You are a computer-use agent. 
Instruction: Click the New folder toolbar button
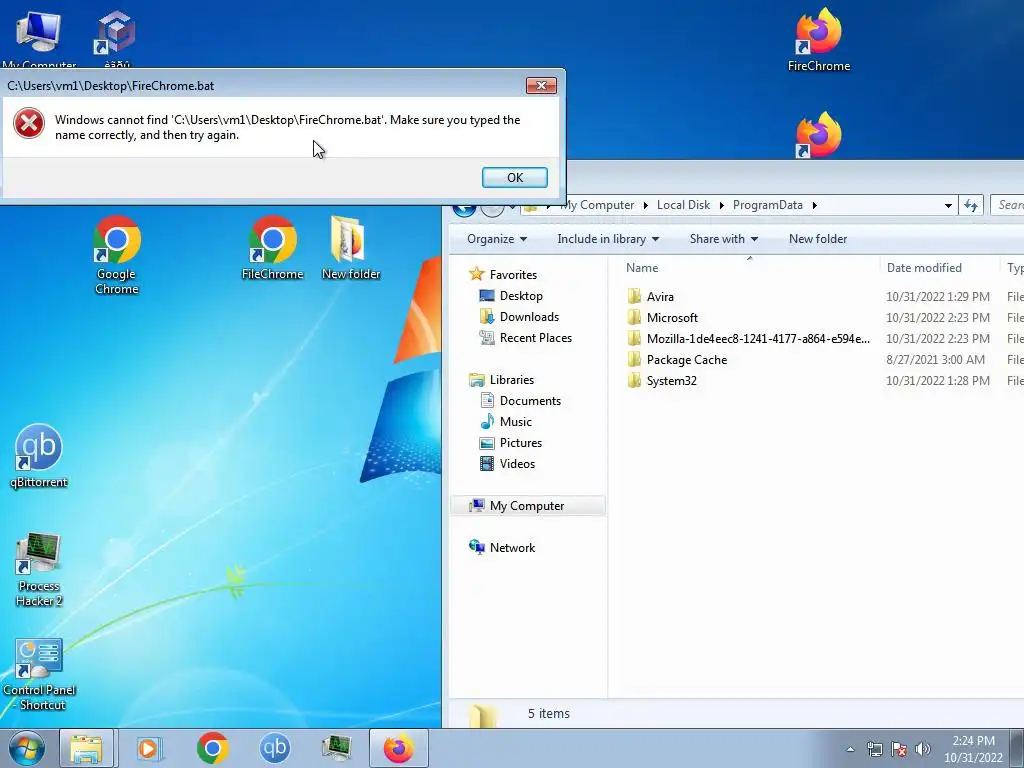point(818,239)
